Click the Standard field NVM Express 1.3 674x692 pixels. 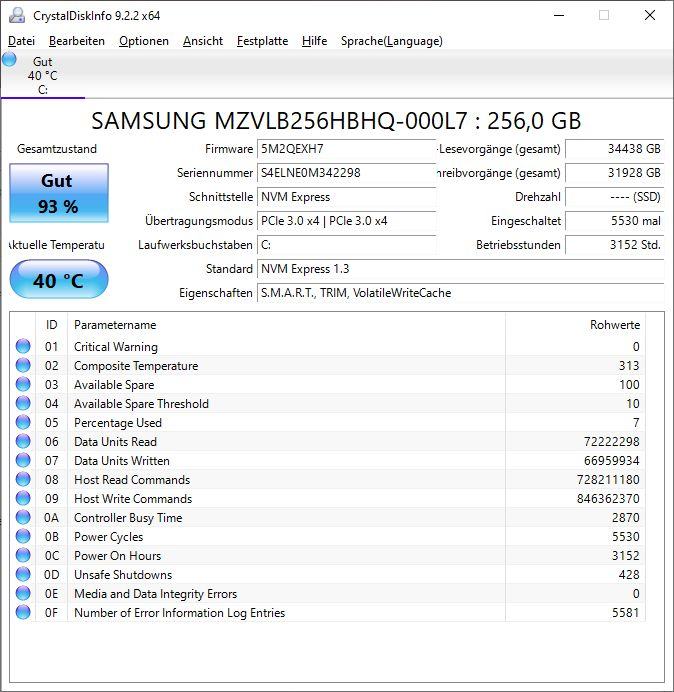pyautogui.click(x=460, y=269)
